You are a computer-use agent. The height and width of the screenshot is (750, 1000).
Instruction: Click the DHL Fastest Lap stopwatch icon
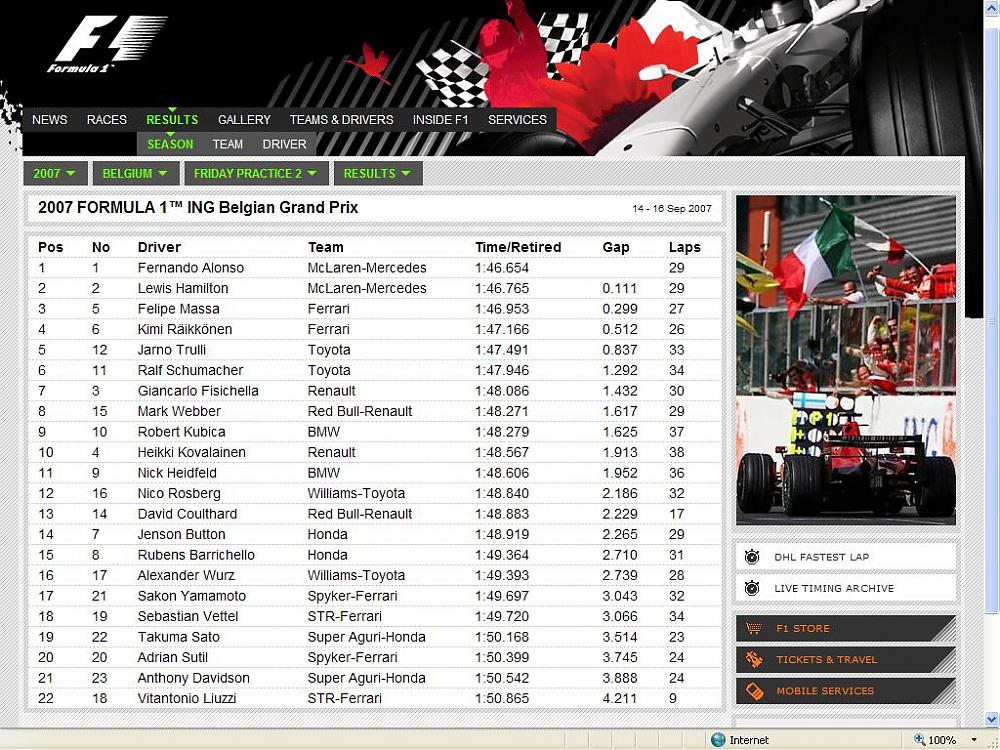pyautogui.click(x=752, y=557)
